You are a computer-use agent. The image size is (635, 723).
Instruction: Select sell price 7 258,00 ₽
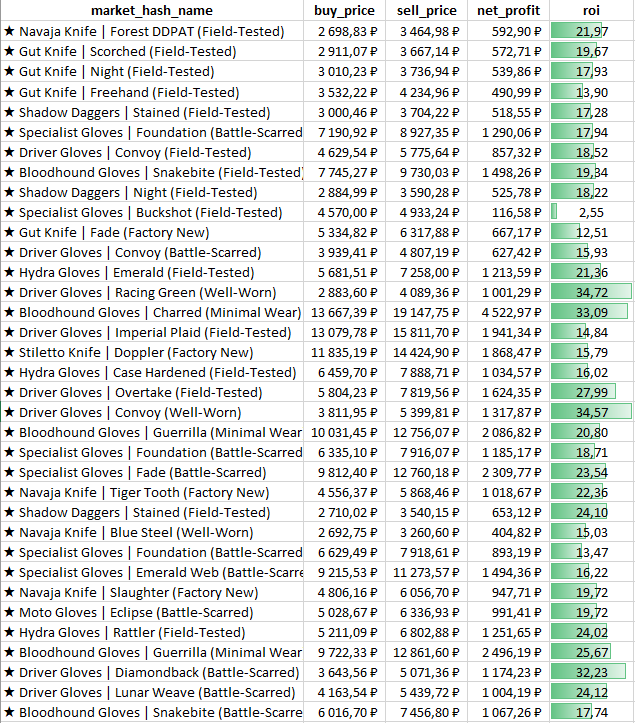click(x=427, y=272)
